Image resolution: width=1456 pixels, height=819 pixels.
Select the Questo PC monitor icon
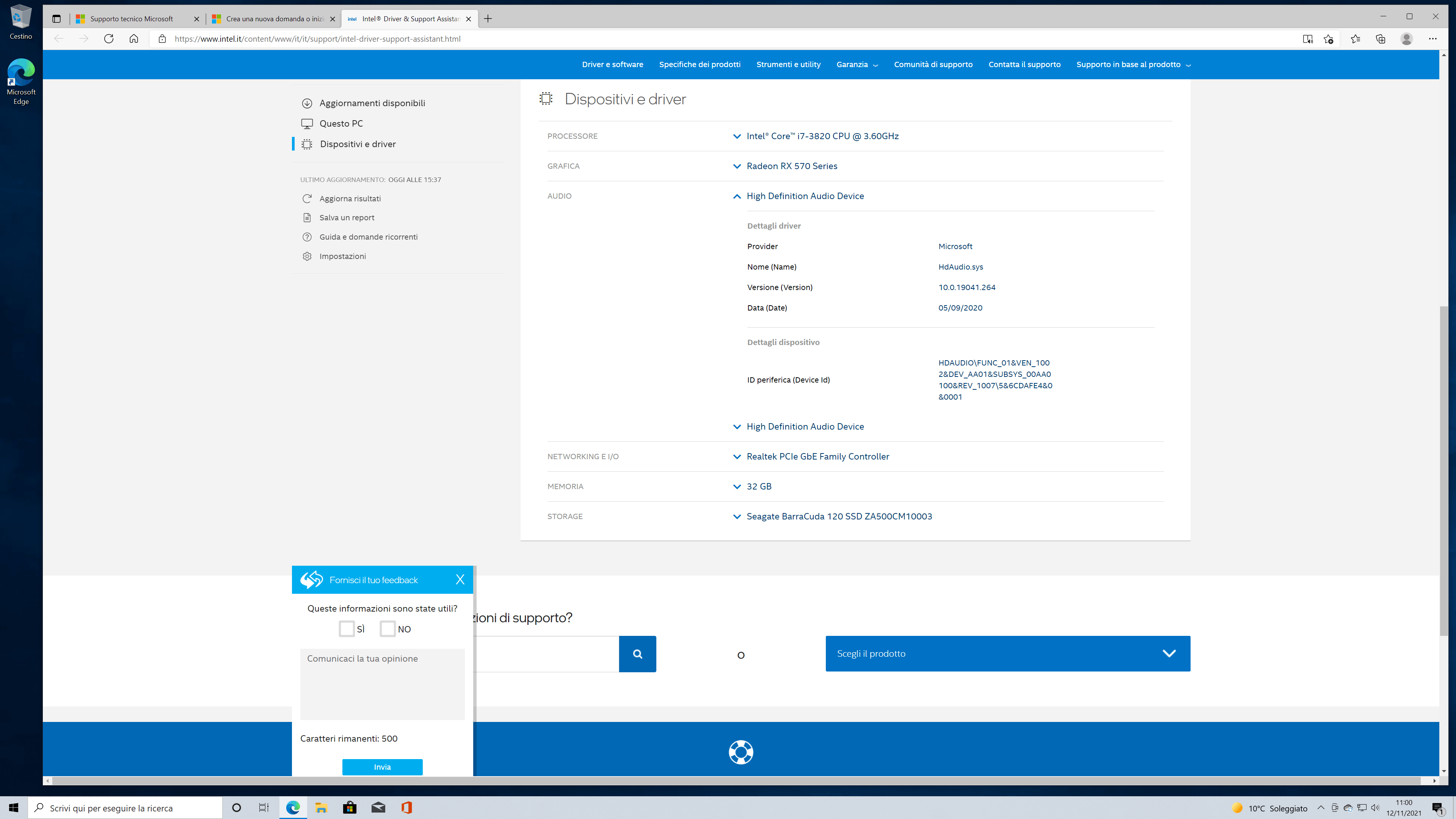click(x=307, y=123)
